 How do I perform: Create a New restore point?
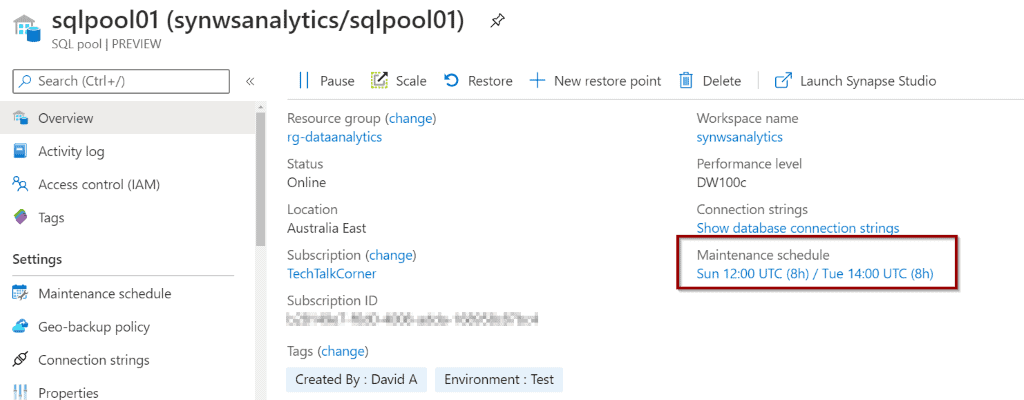click(x=595, y=81)
